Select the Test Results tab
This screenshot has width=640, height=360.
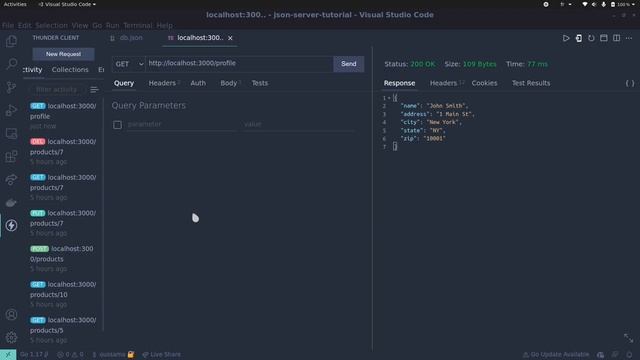coord(531,83)
